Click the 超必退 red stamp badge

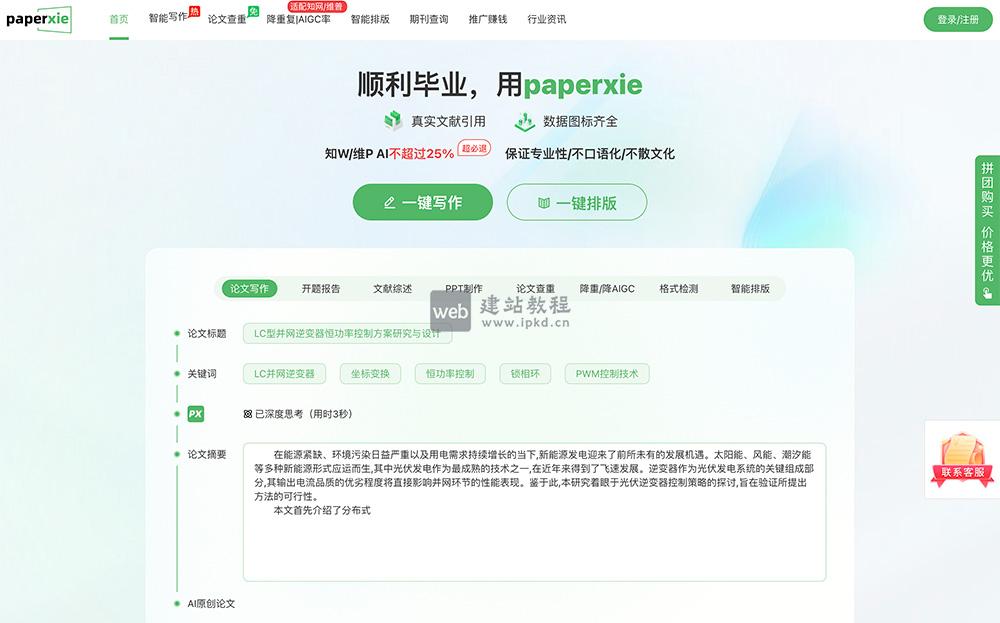point(474,149)
